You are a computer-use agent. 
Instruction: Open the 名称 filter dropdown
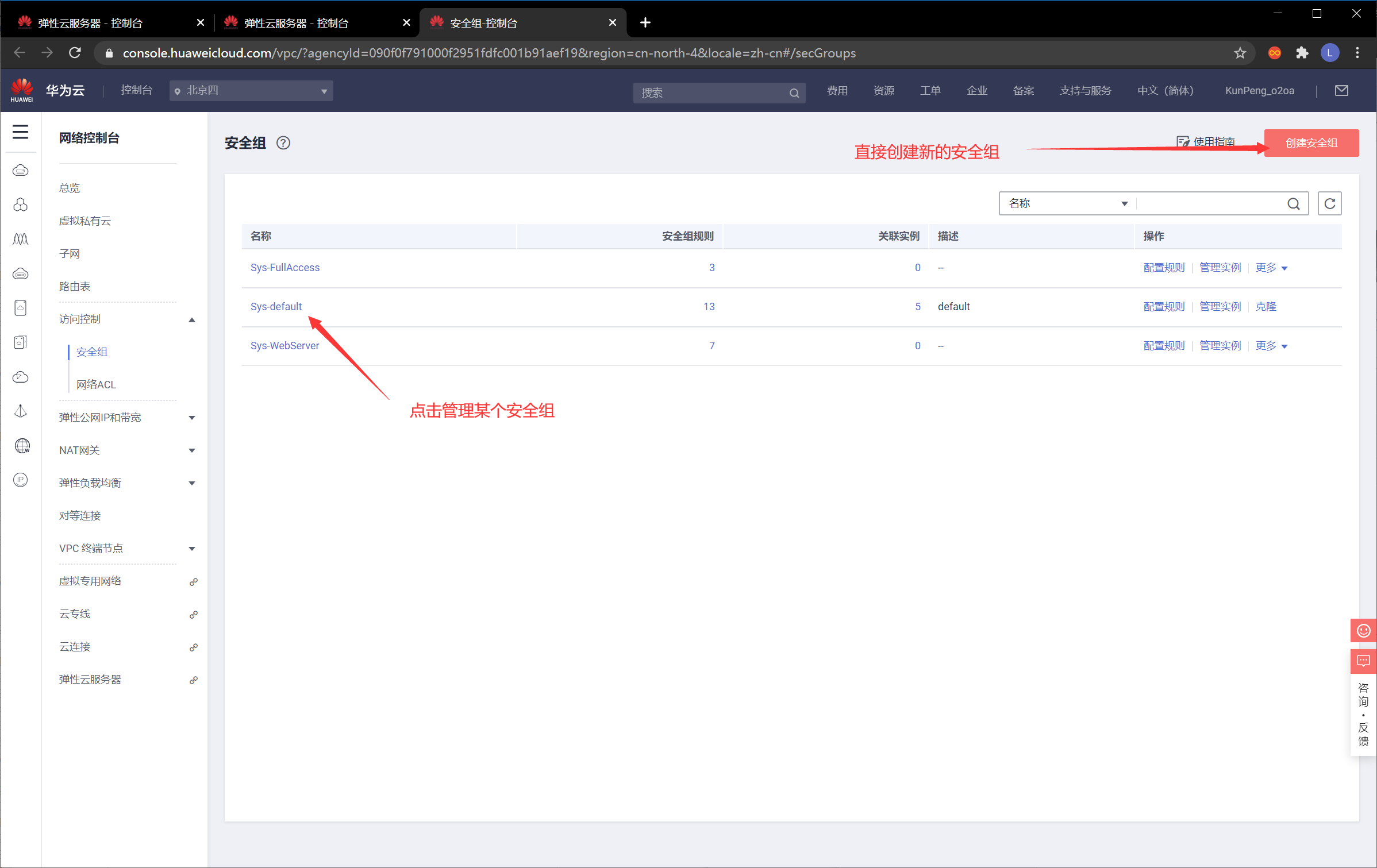(1068, 203)
